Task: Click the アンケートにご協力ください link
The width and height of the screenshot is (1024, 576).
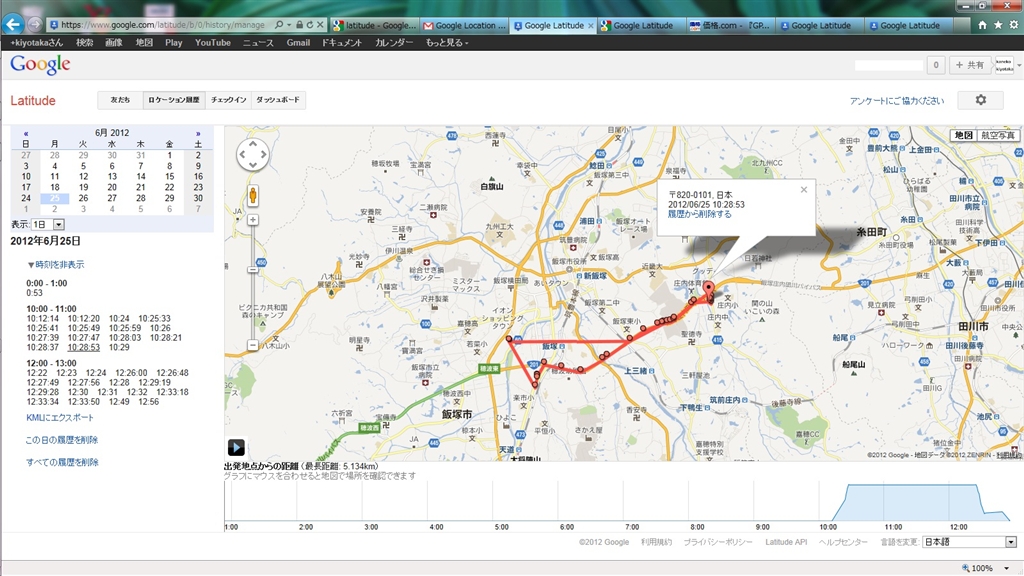Action: (x=897, y=101)
